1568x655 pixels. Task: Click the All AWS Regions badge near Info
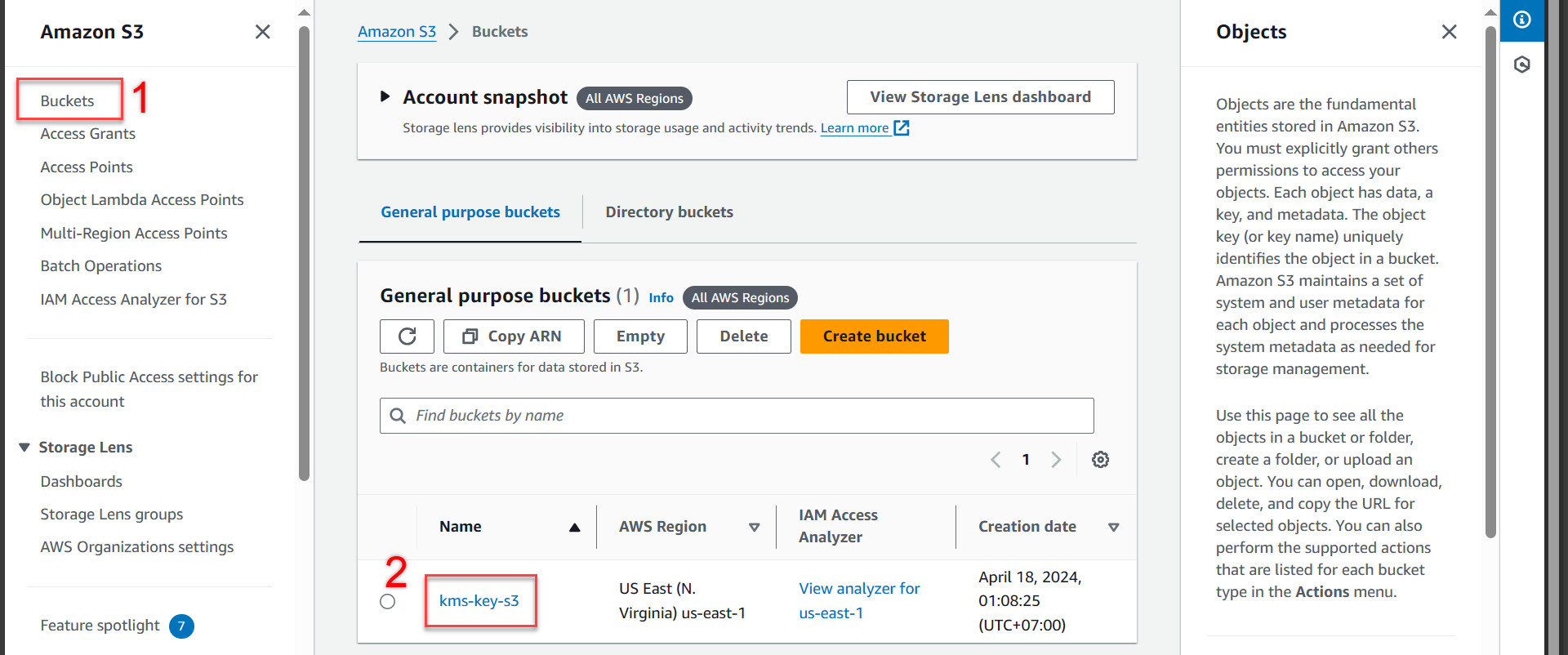click(x=740, y=298)
